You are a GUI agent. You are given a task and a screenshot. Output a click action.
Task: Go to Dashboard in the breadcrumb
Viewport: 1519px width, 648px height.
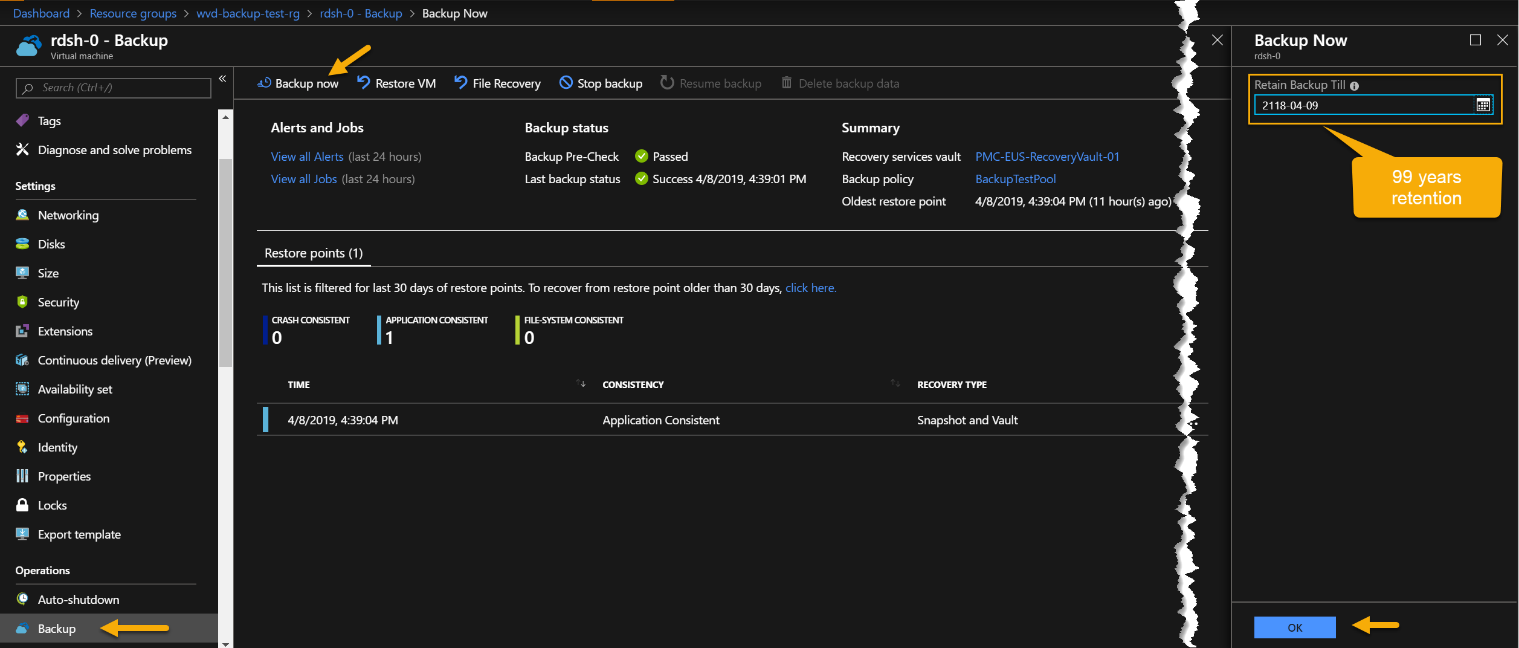click(42, 14)
